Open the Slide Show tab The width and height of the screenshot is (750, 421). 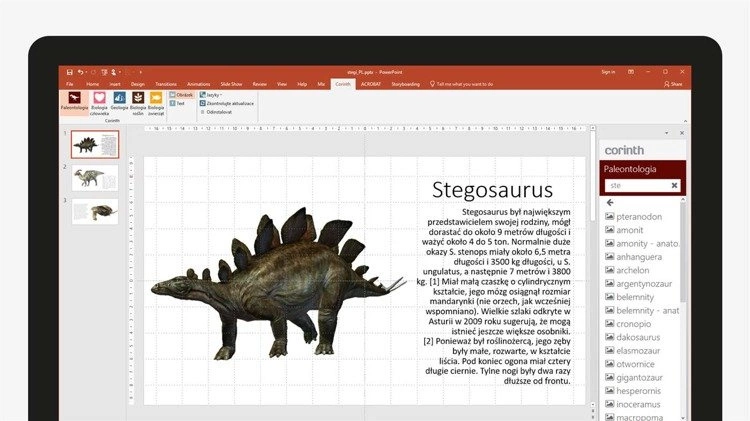[x=231, y=84]
